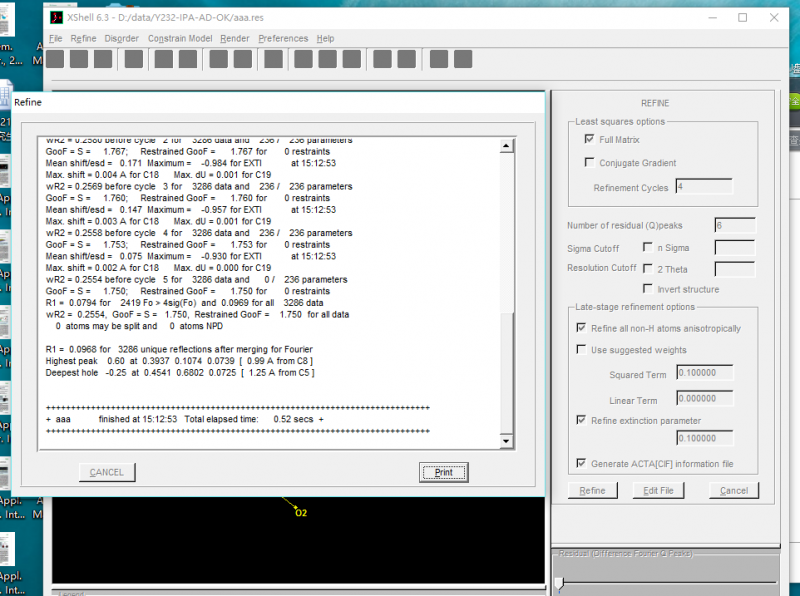Click 'wR2 = 0.2569 before cycle 3' line
Viewport: 800px width, 596px height.
[199, 186]
